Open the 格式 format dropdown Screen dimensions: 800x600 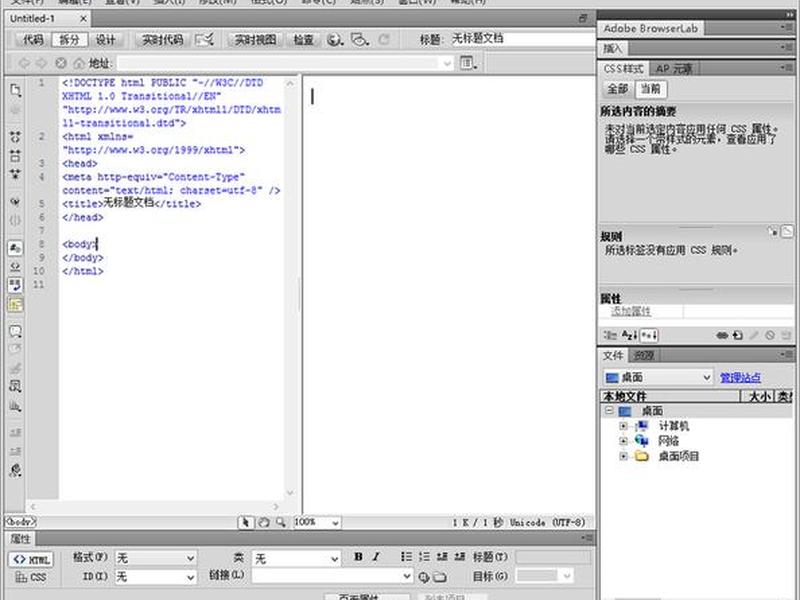156,558
